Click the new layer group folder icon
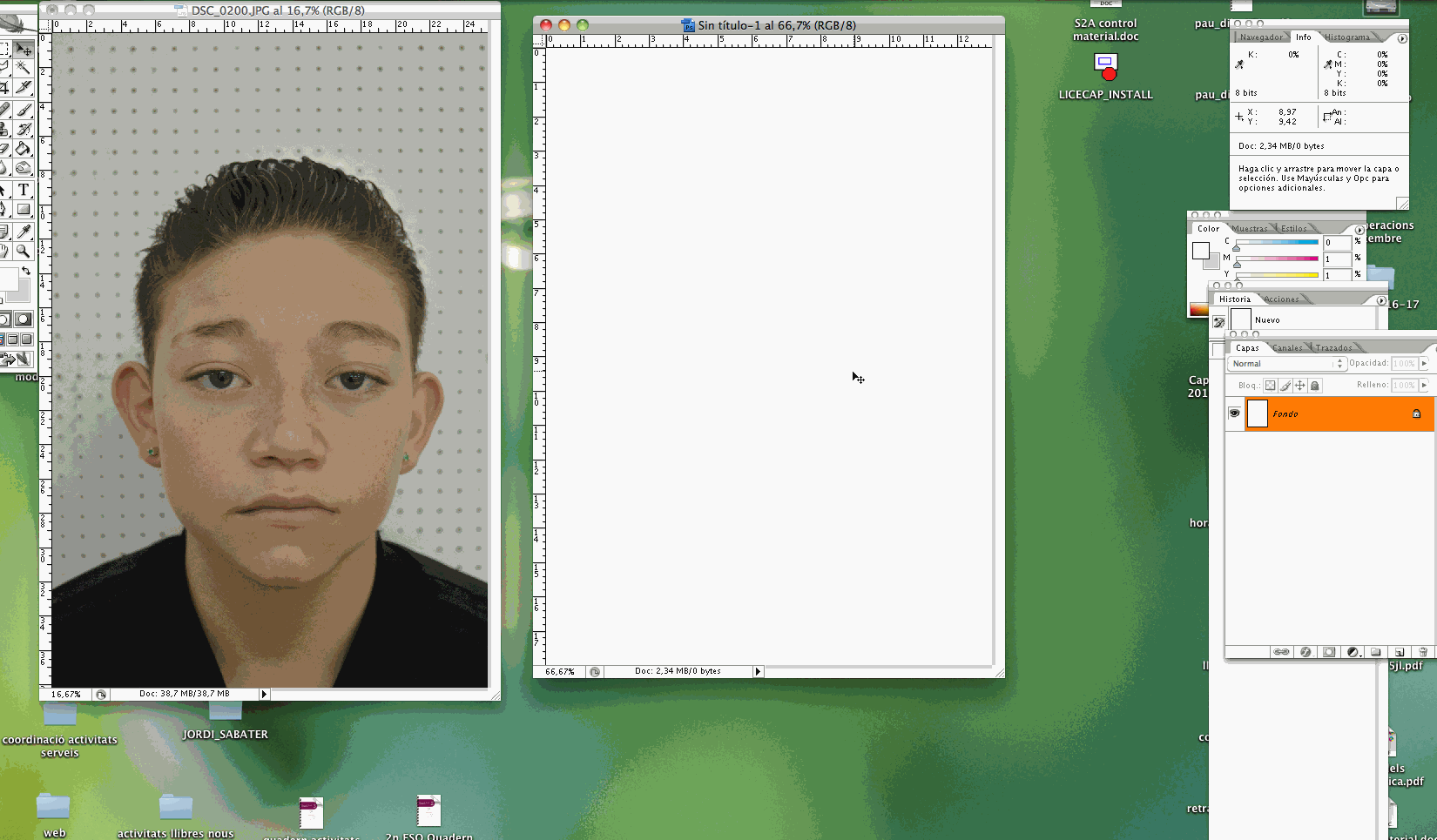The image size is (1437, 840). (1376, 652)
